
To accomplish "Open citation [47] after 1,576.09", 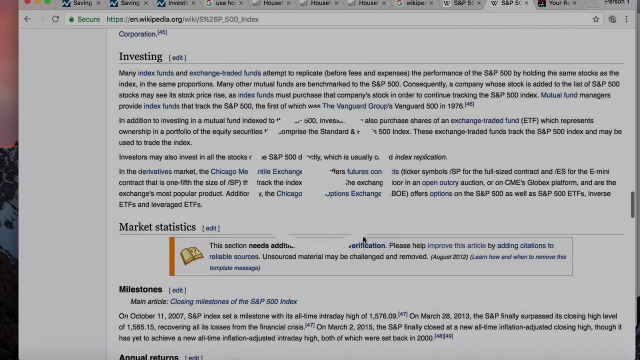I will pyautogui.click(x=403, y=314).
